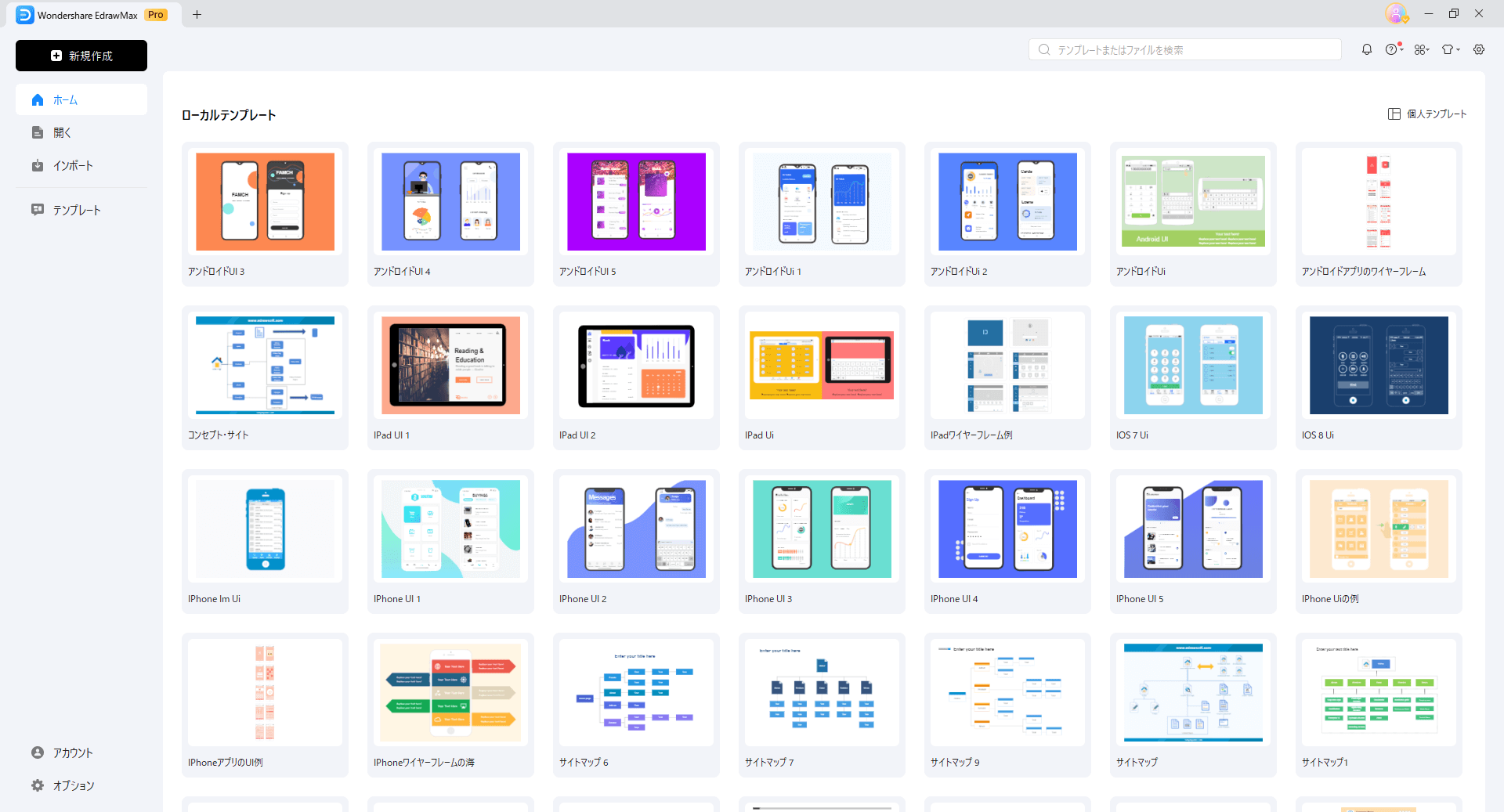
Task: Open アカウント in the sidebar
Action: pyautogui.click(x=81, y=752)
